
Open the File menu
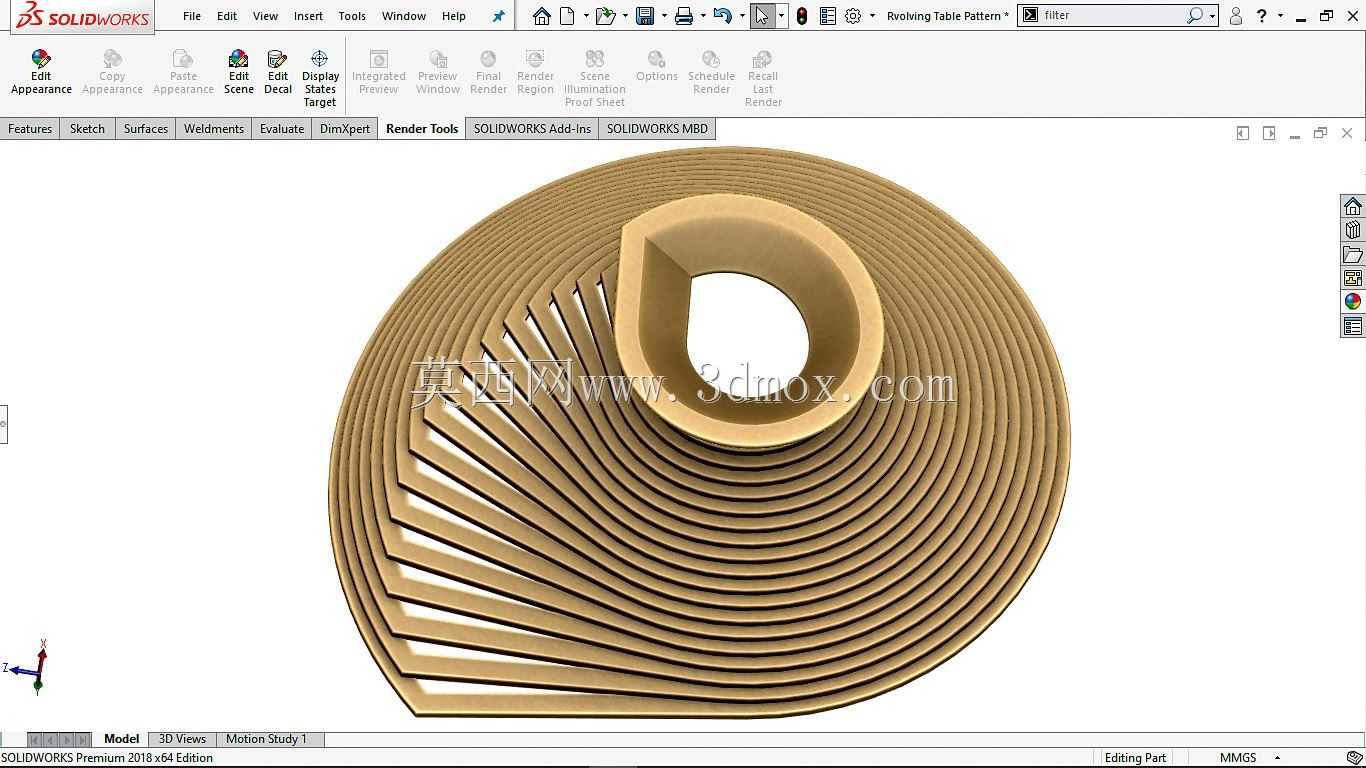pos(192,16)
